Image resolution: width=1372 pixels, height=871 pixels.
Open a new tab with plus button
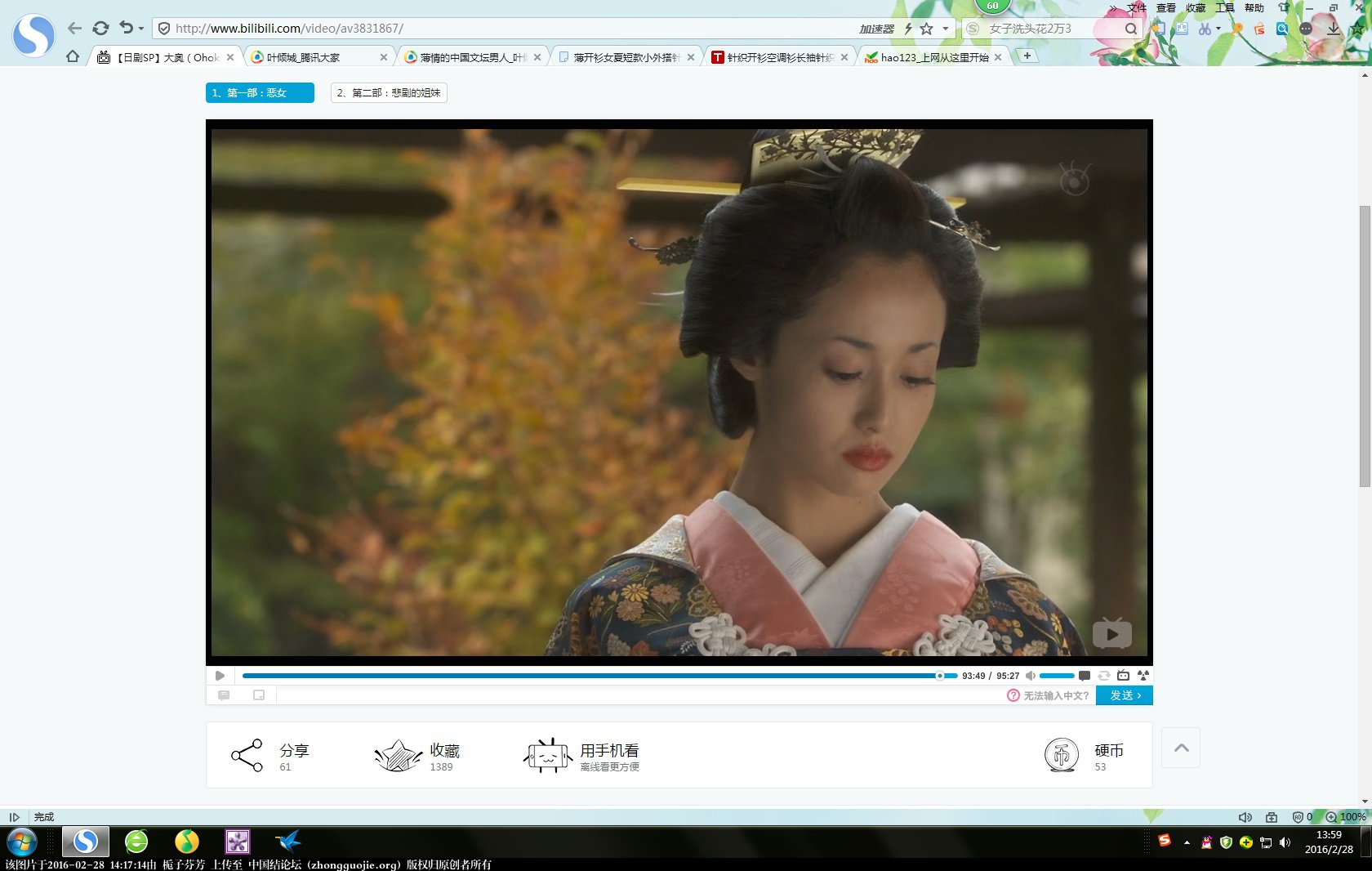point(1027,56)
